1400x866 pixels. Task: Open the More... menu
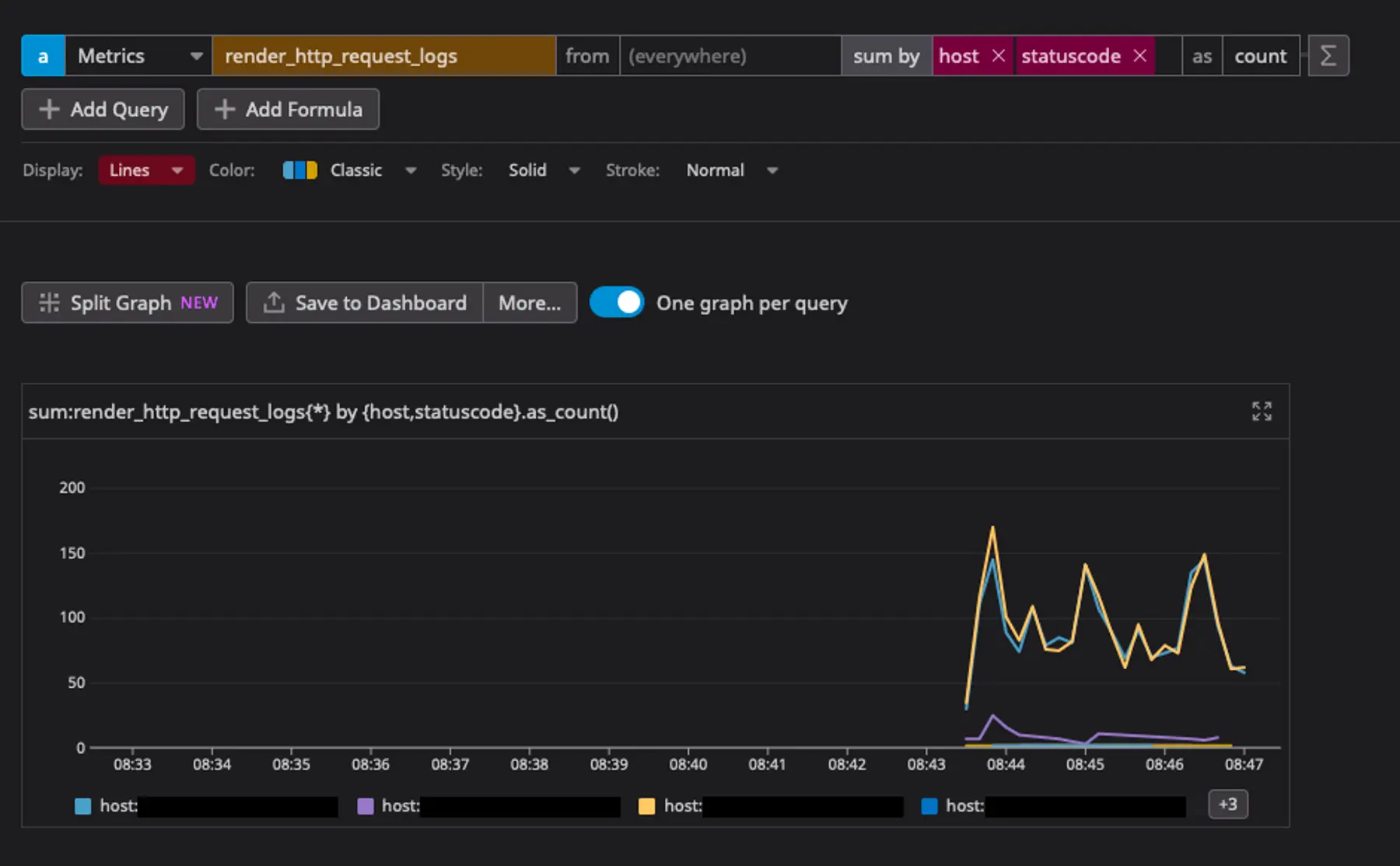(529, 303)
